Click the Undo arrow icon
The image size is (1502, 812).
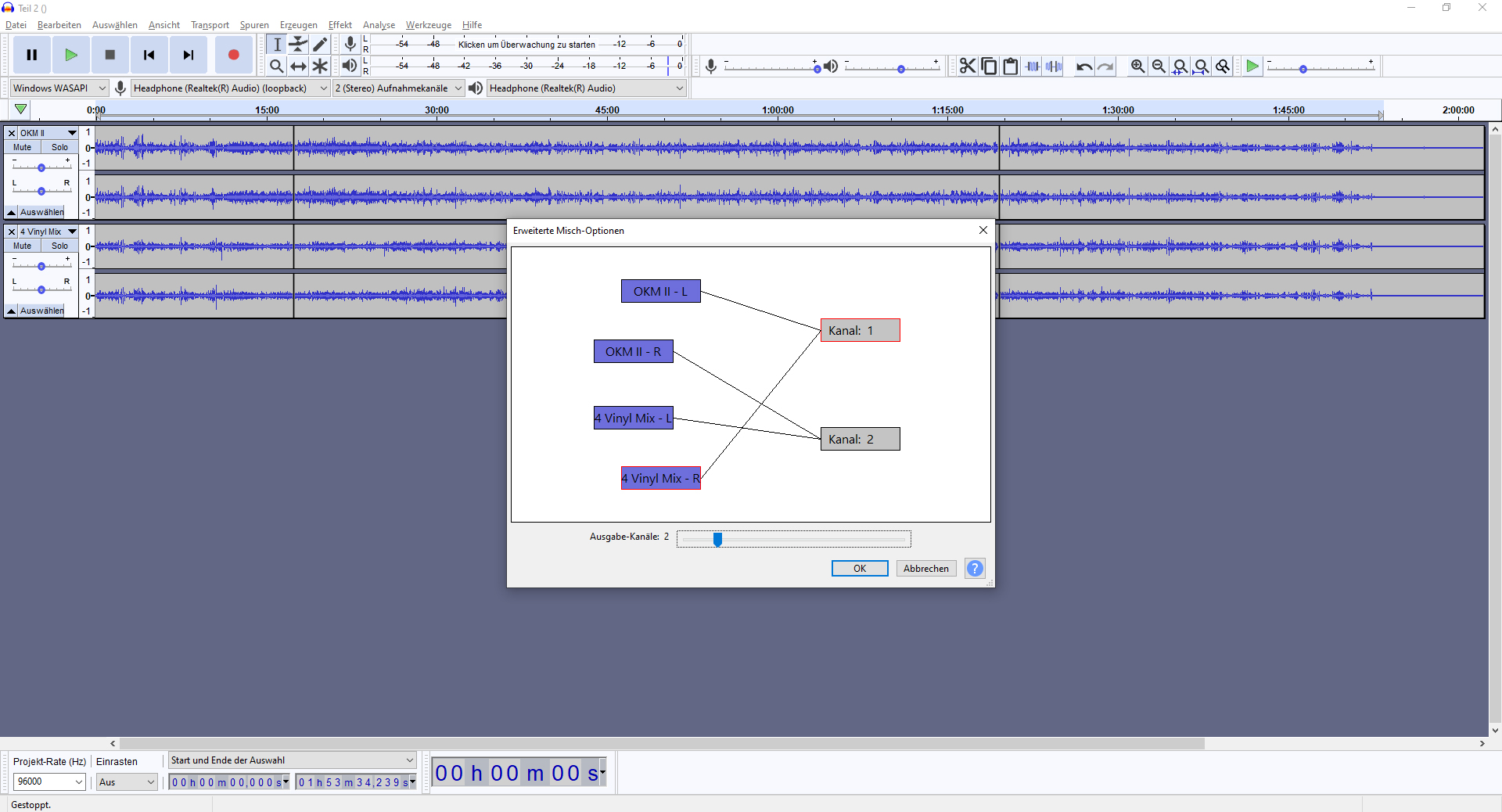[x=1083, y=66]
